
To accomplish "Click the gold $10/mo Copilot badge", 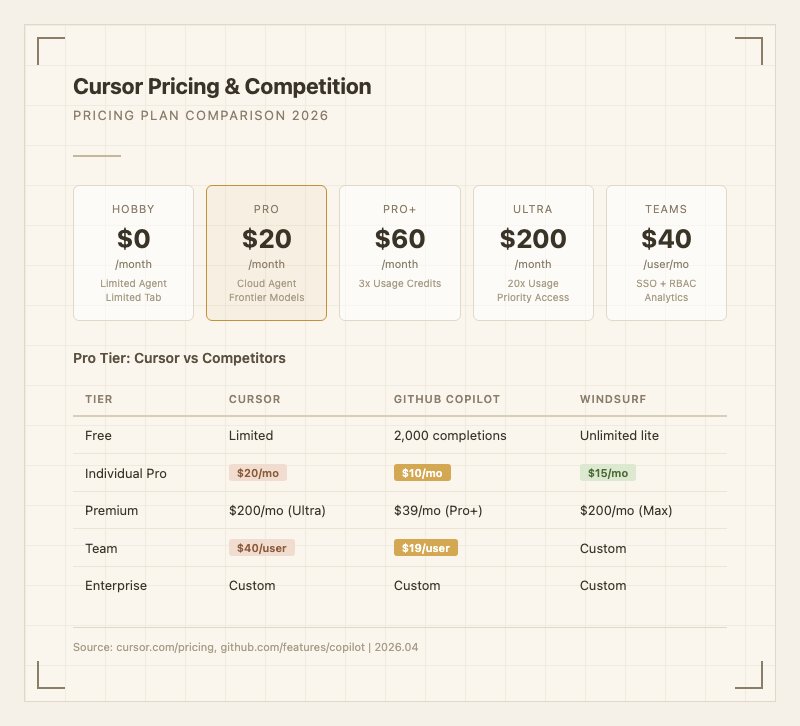I will coord(424,473).
